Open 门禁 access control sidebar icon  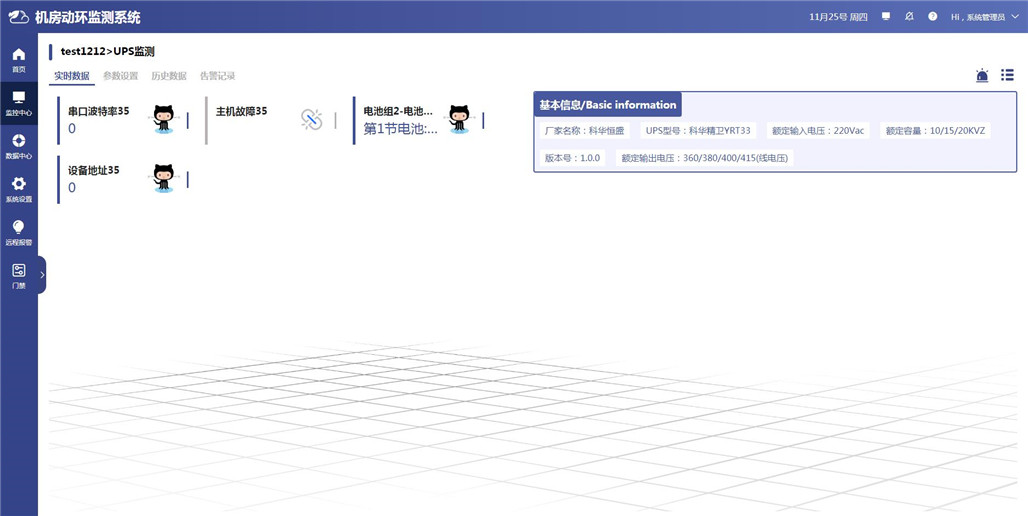(18, 275)
